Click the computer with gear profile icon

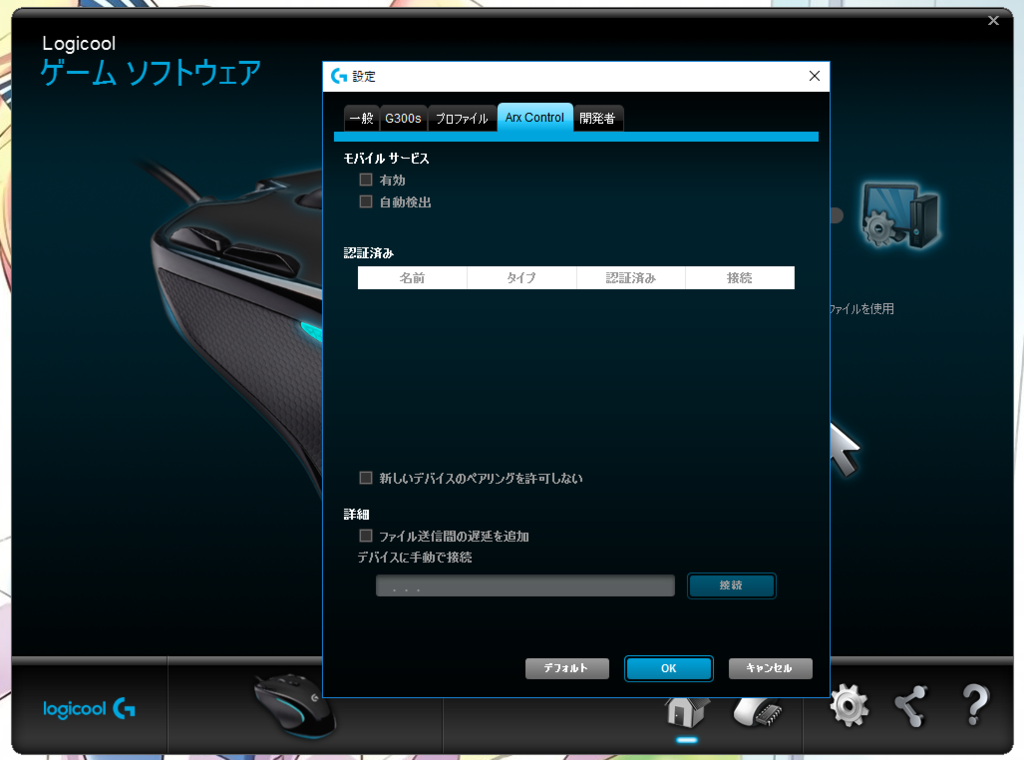tap(901, 215)
